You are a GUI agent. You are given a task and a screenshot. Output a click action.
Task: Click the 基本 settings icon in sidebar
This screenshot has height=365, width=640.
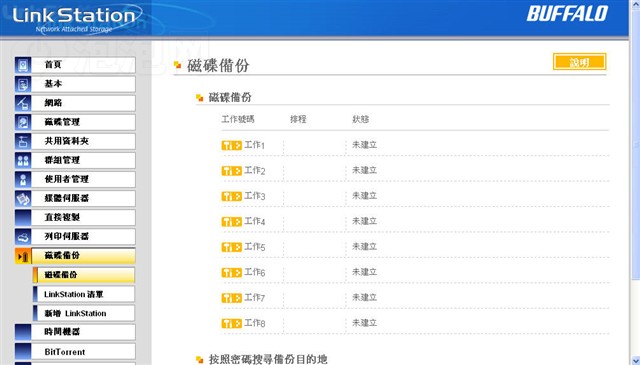[x=23, y=84]
